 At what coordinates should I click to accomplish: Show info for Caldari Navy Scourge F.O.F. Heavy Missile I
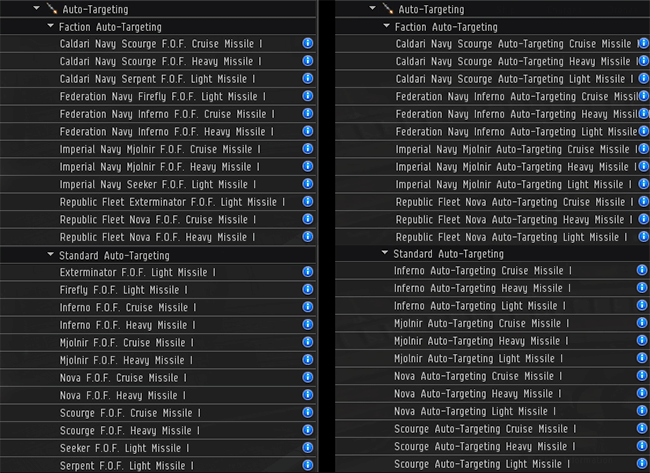pyautogui.click(x=308, y=61)
